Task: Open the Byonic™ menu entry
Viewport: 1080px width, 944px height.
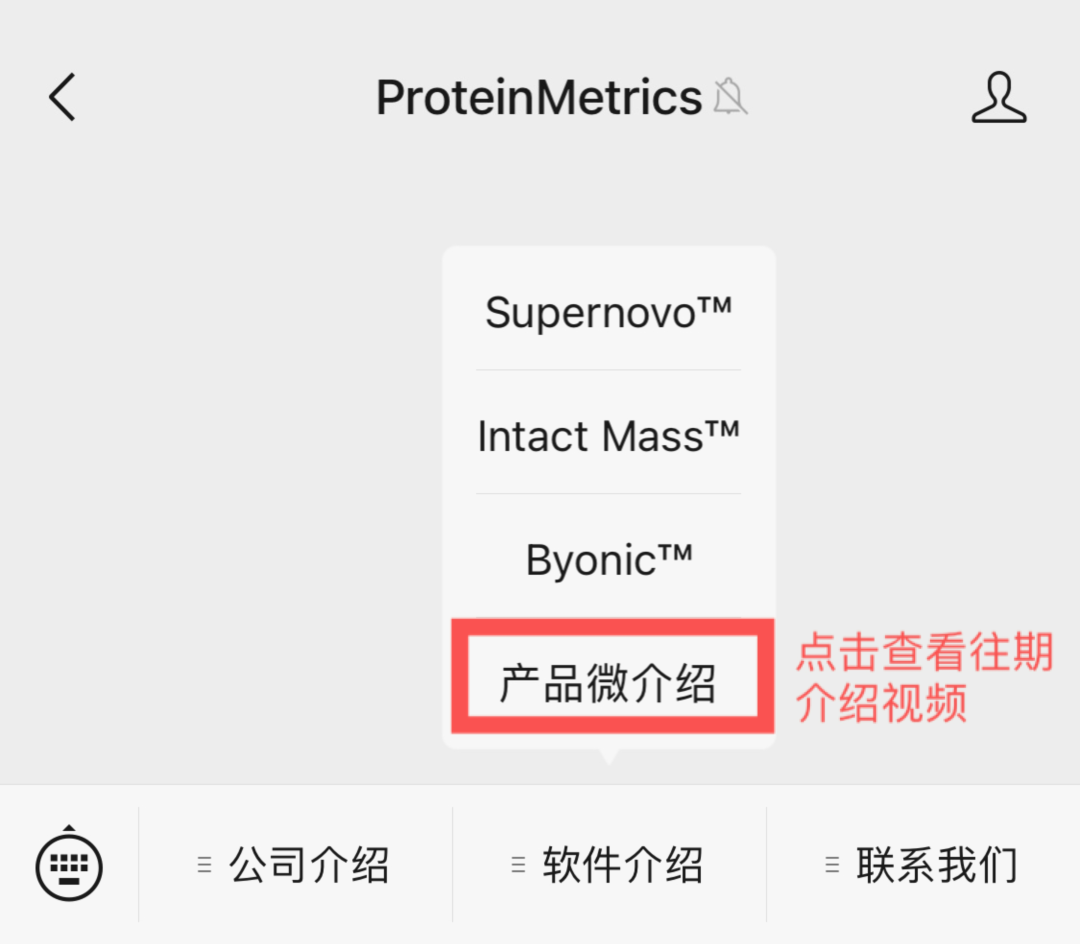Action: point(608,560)
